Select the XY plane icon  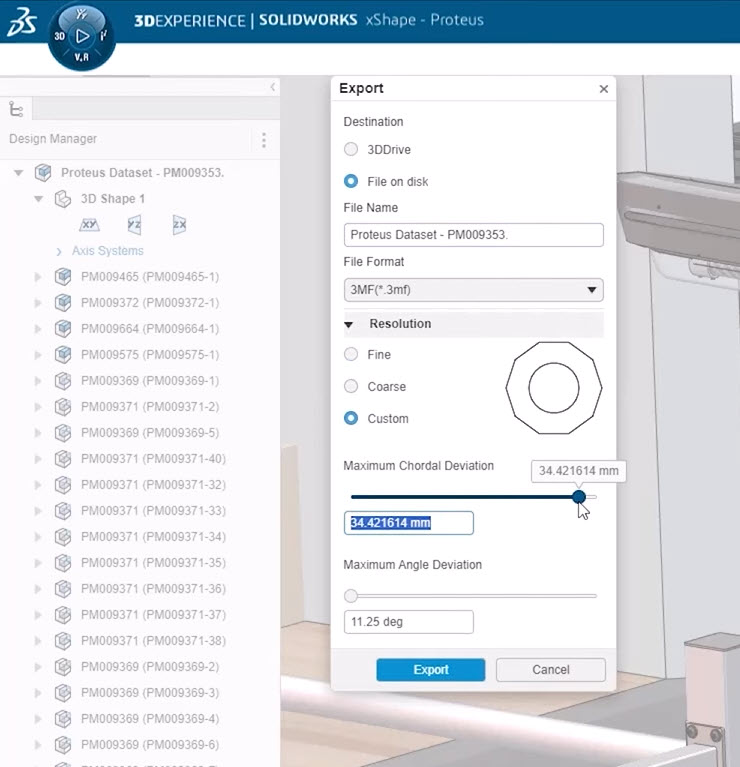pos(90,225)
